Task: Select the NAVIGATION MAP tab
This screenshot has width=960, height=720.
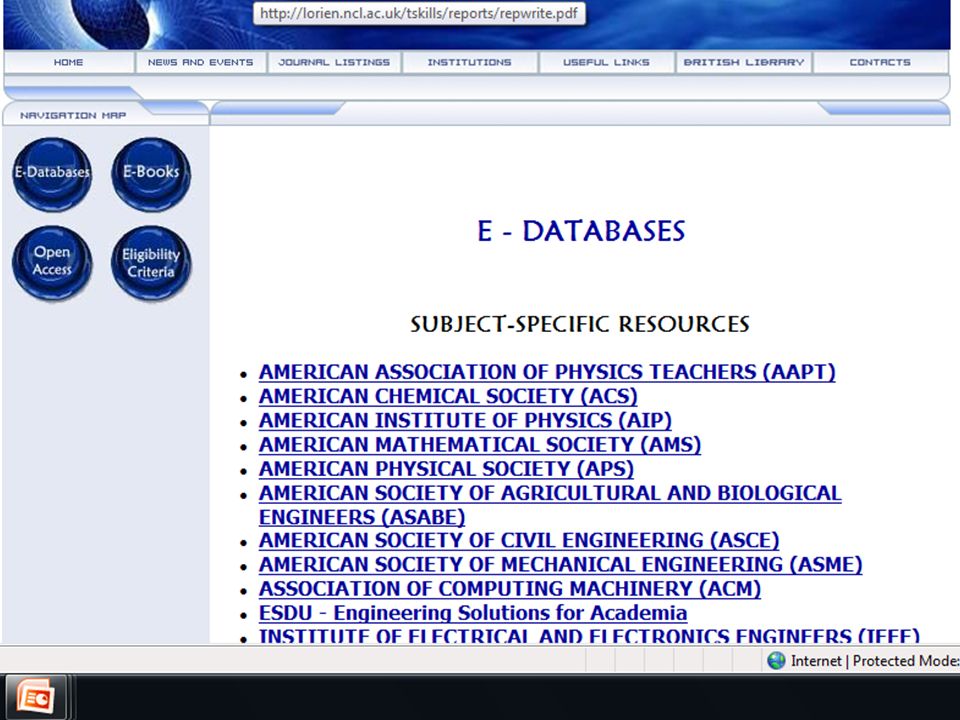Action: click(x=73, y=115)
